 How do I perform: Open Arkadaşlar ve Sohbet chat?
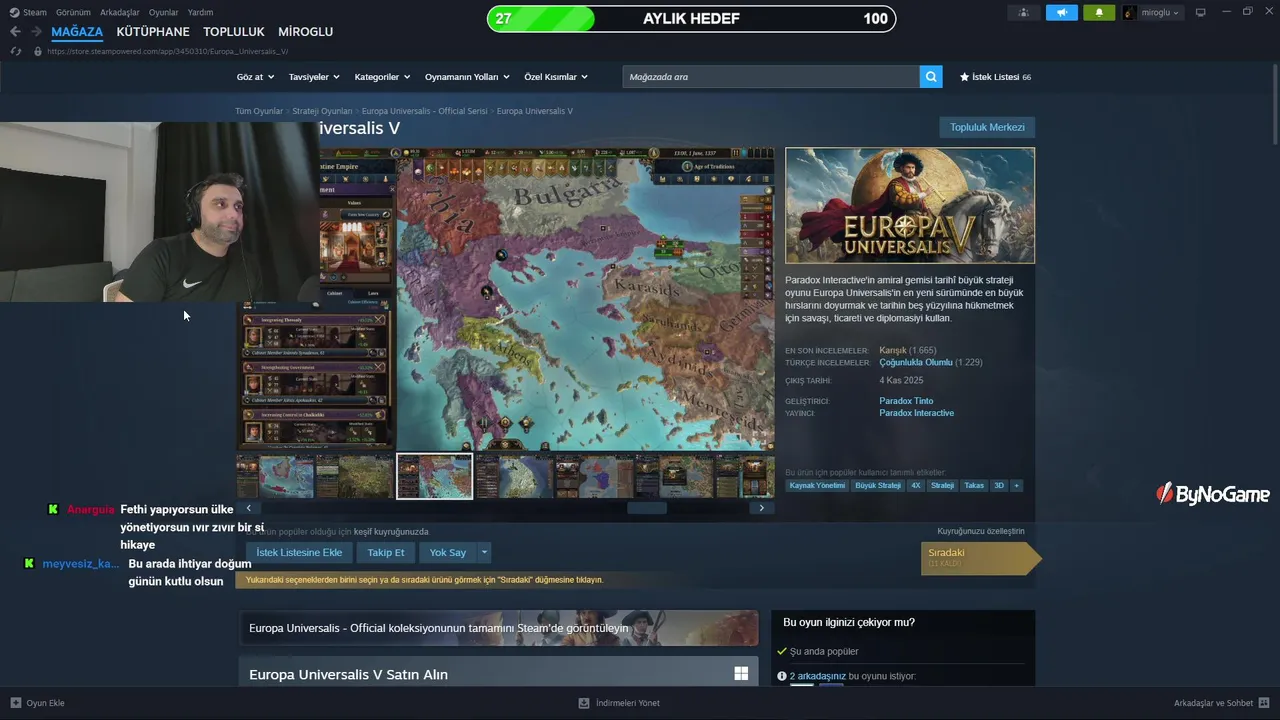point(1221,703)
